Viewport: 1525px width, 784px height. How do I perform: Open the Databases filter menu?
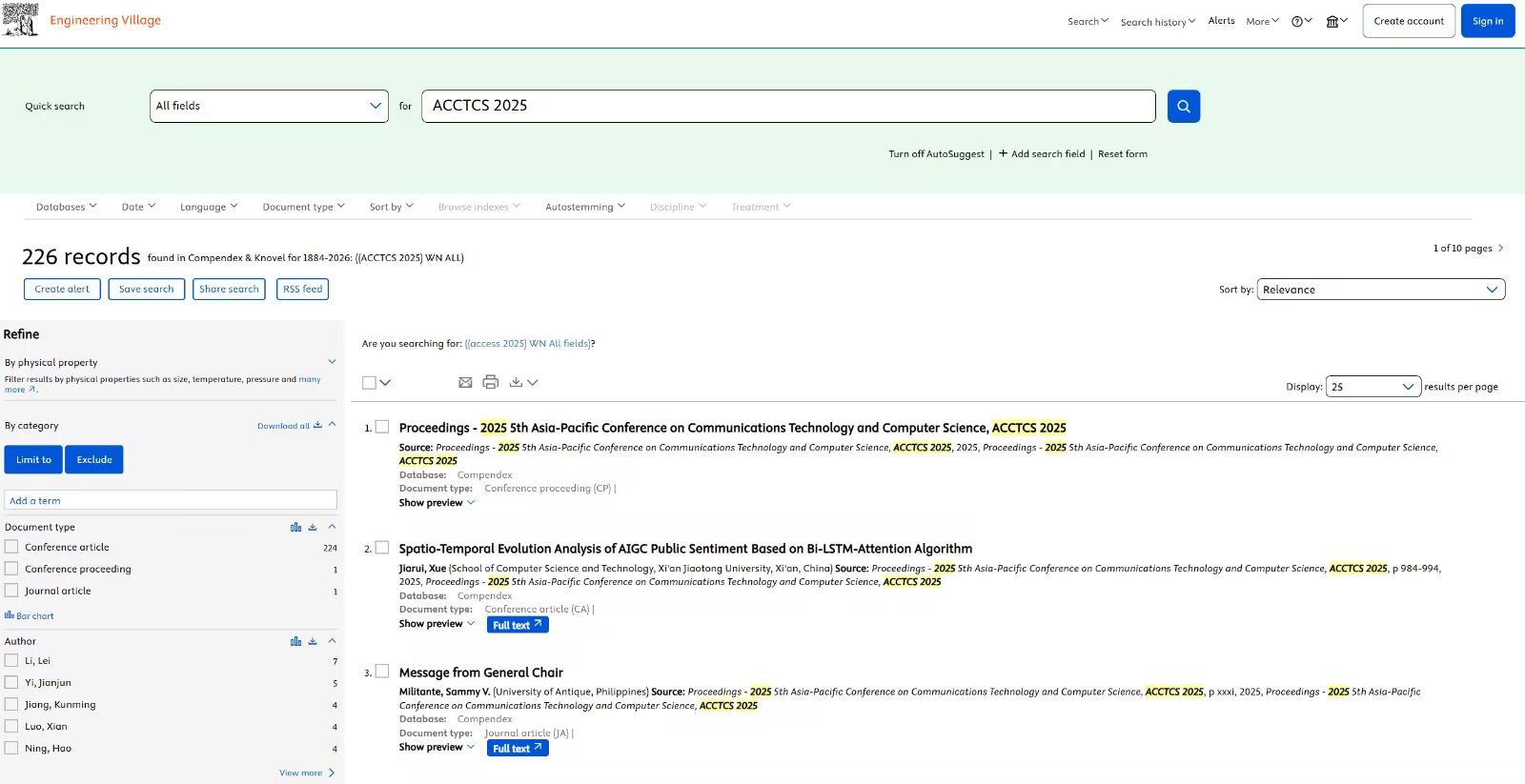tap(67, 207)
